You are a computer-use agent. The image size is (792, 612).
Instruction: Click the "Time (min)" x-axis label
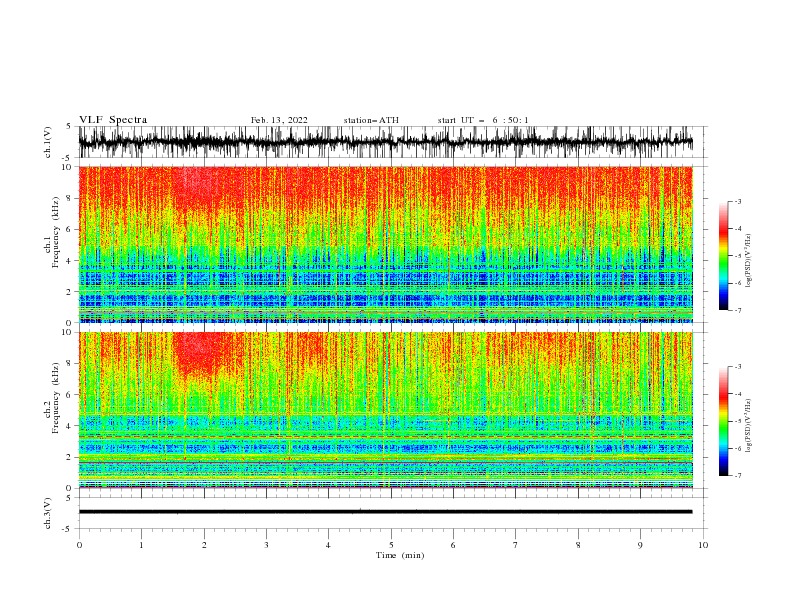(400, 555)
